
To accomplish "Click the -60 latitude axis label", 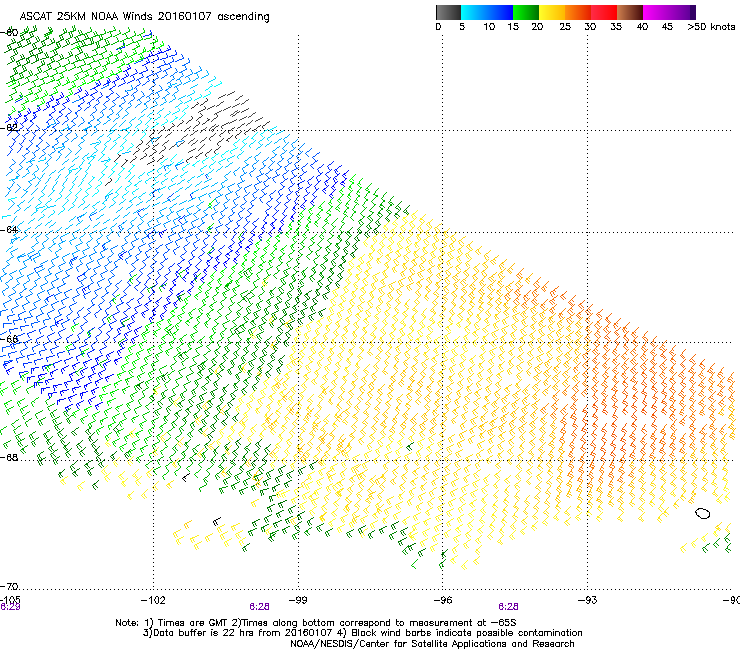I will coord(9,32).
